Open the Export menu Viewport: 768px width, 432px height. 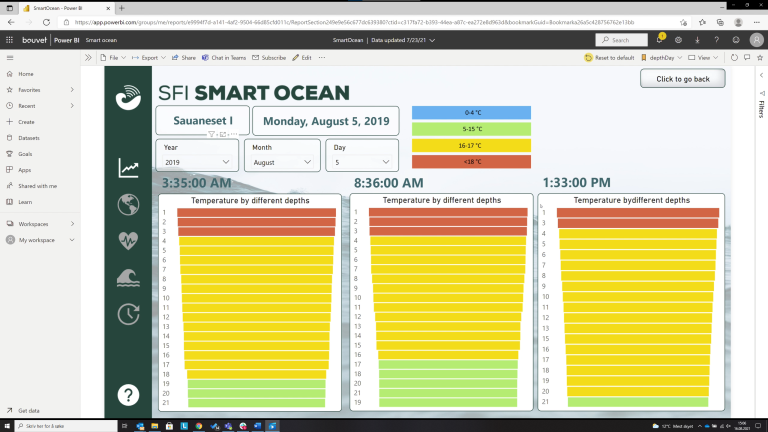coord(149,58)
